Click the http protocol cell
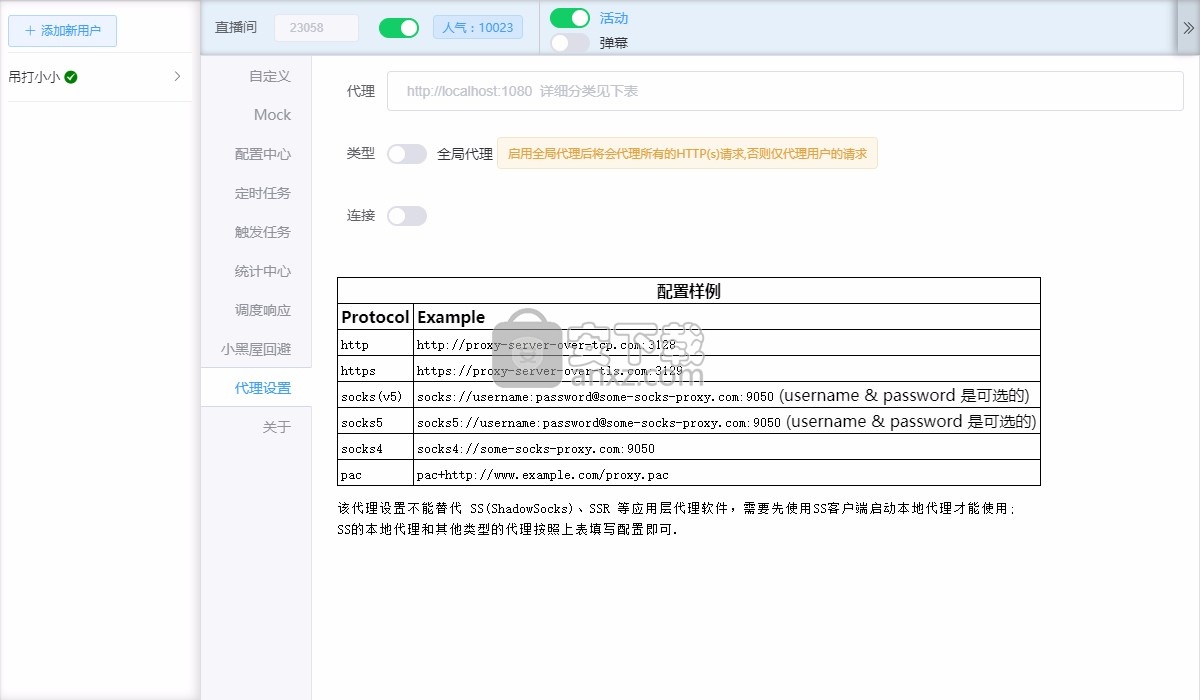 click(375, 344)
